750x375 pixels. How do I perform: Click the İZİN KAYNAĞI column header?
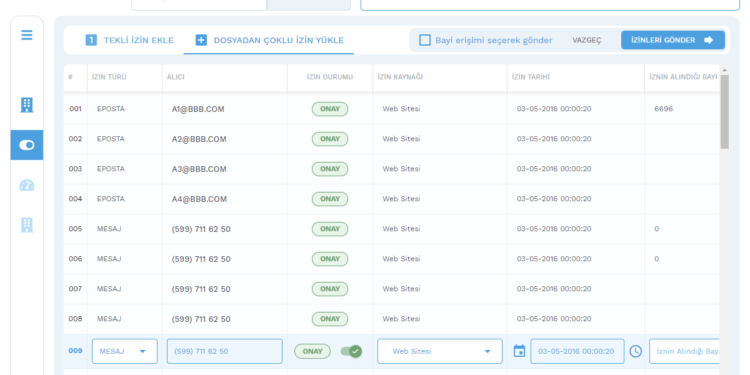400,77
